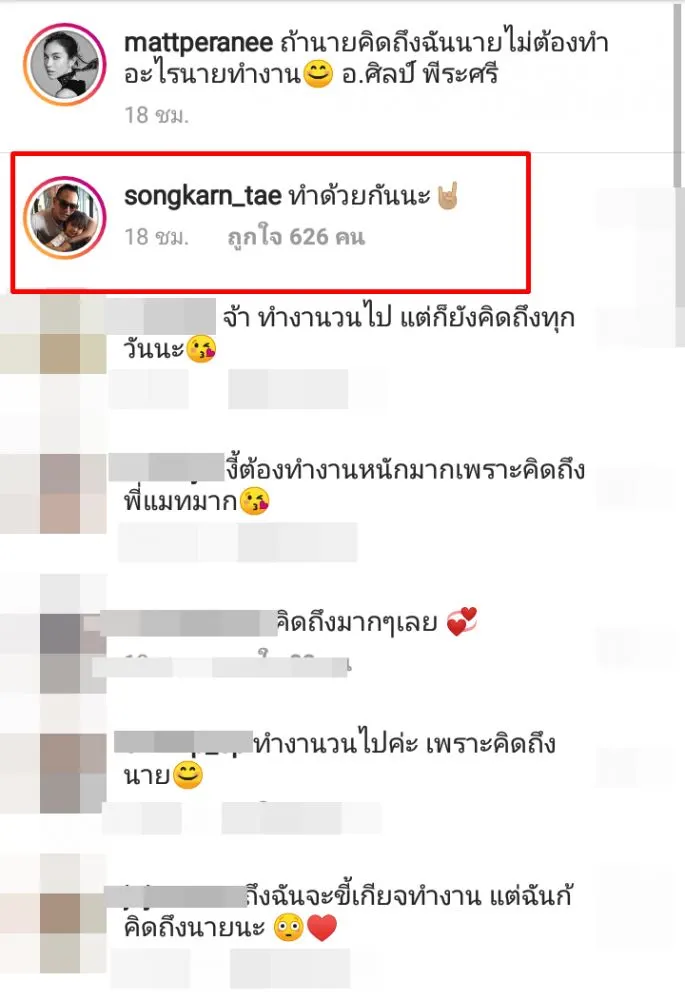Open the songkarn_tae username link
Viewport: 685px width, 1000px height.
pyautogui.click(x=203, y=196)
